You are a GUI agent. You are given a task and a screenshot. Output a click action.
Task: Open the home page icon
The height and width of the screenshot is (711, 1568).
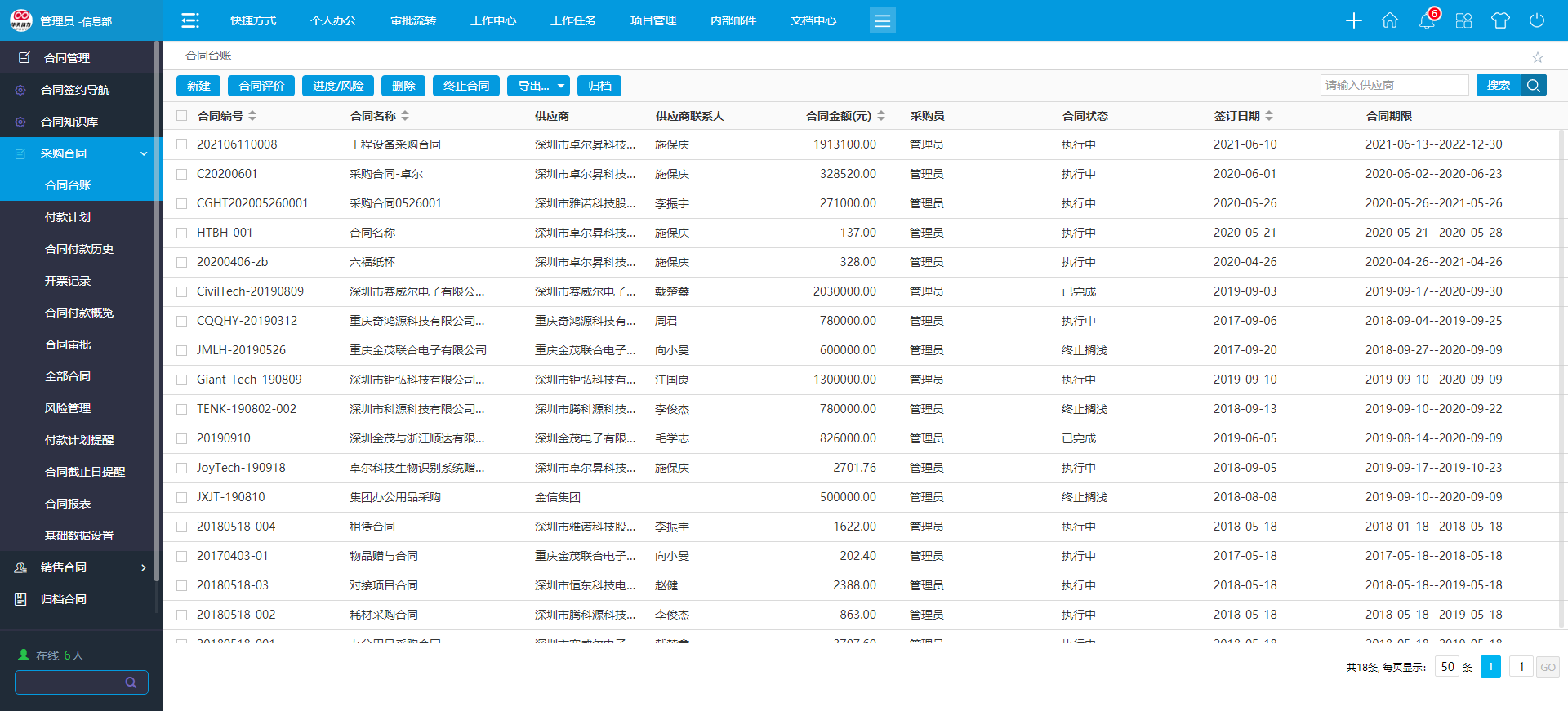[1390, 20]
